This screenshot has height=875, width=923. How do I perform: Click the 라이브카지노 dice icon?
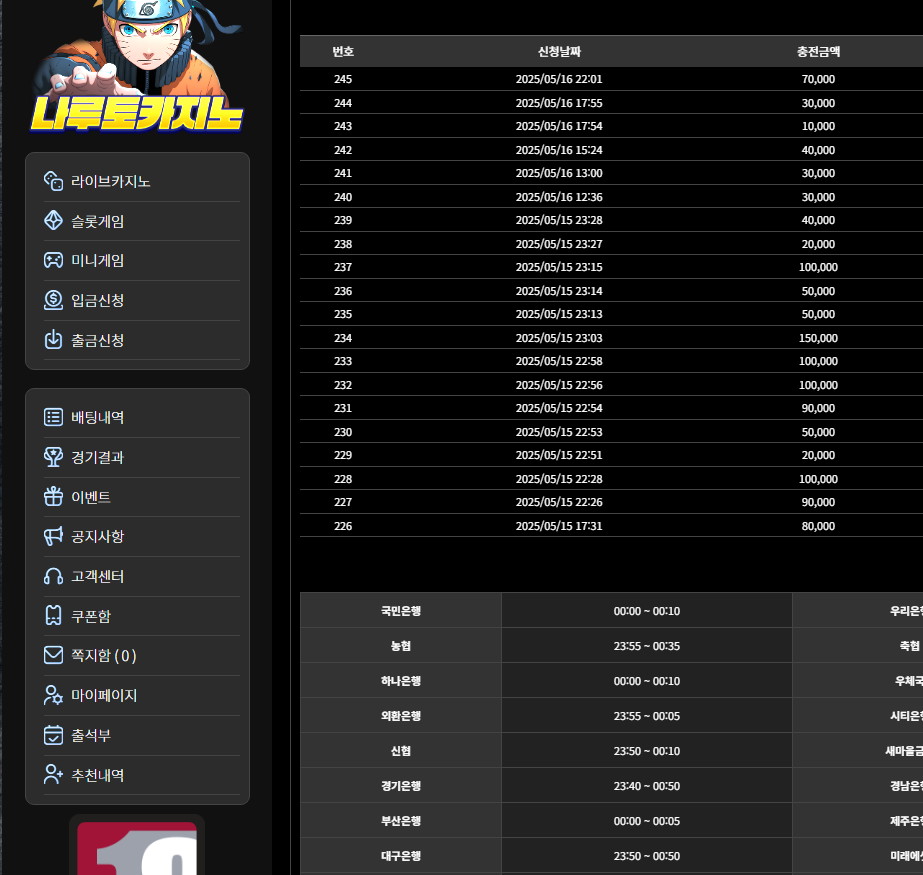(x=54, y=181)
